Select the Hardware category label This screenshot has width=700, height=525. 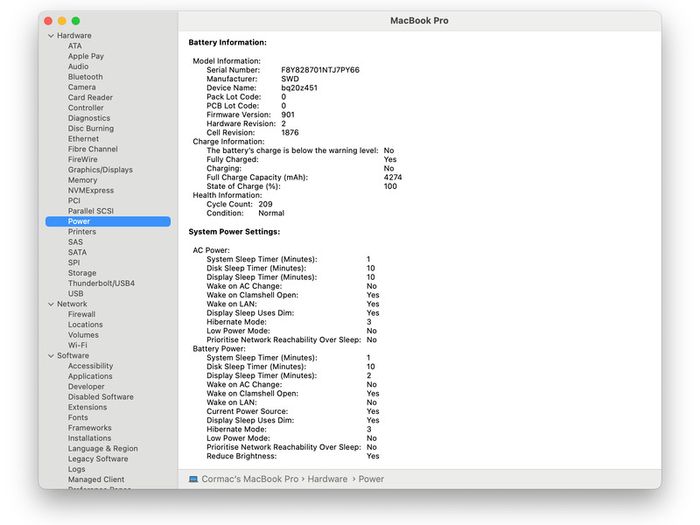(74, 36)
